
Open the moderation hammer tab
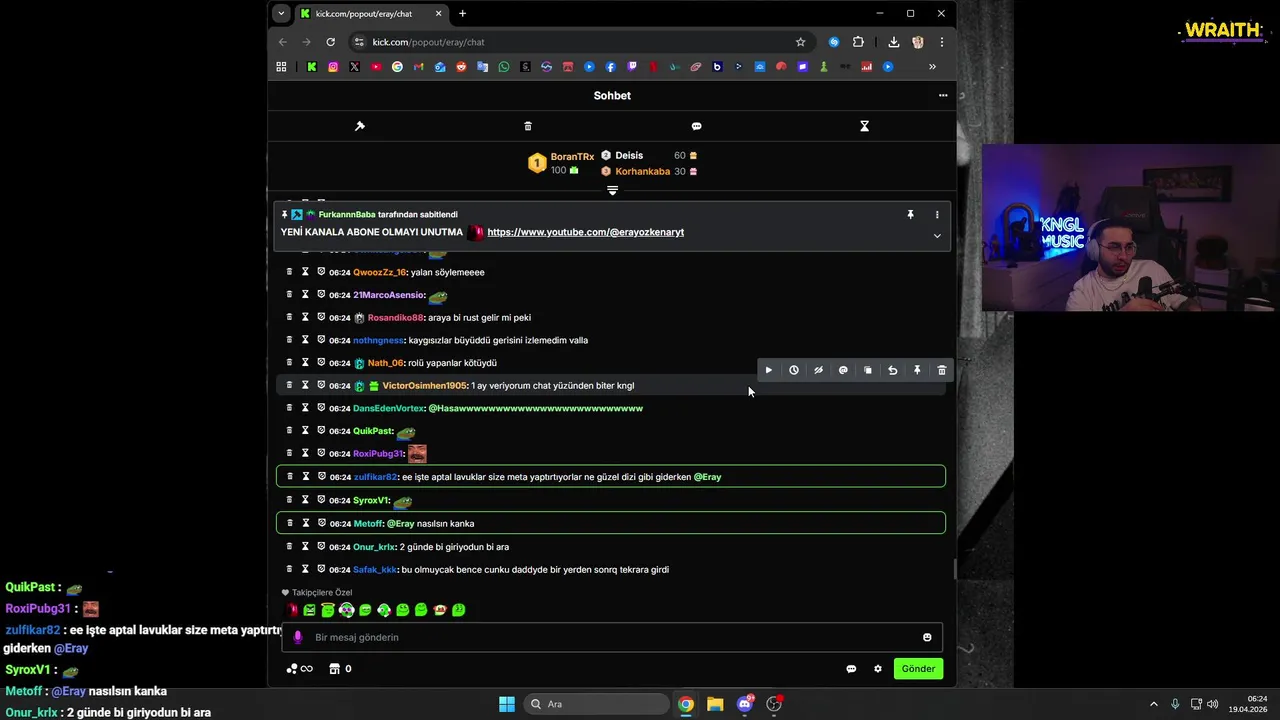coord(360,126)
